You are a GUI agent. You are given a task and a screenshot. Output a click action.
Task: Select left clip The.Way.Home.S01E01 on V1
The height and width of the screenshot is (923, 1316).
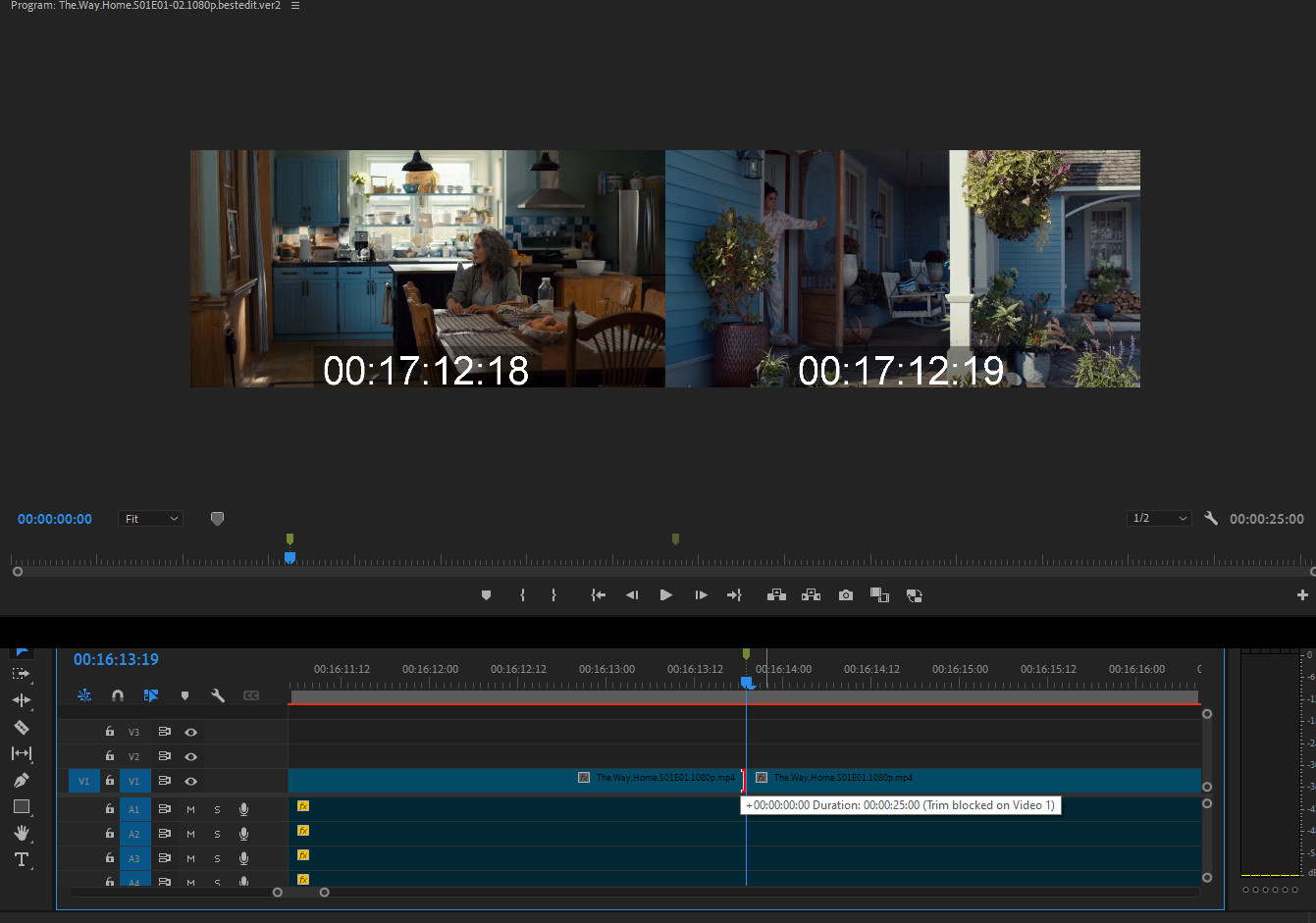(516, 781)
